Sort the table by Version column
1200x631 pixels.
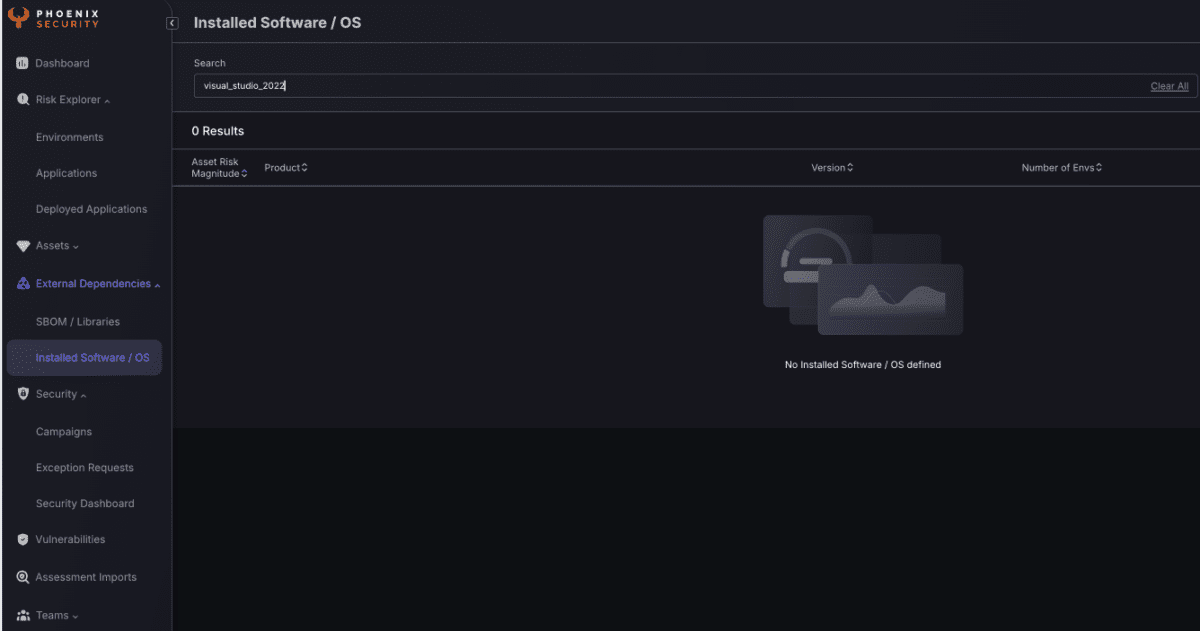click(832, 168)
